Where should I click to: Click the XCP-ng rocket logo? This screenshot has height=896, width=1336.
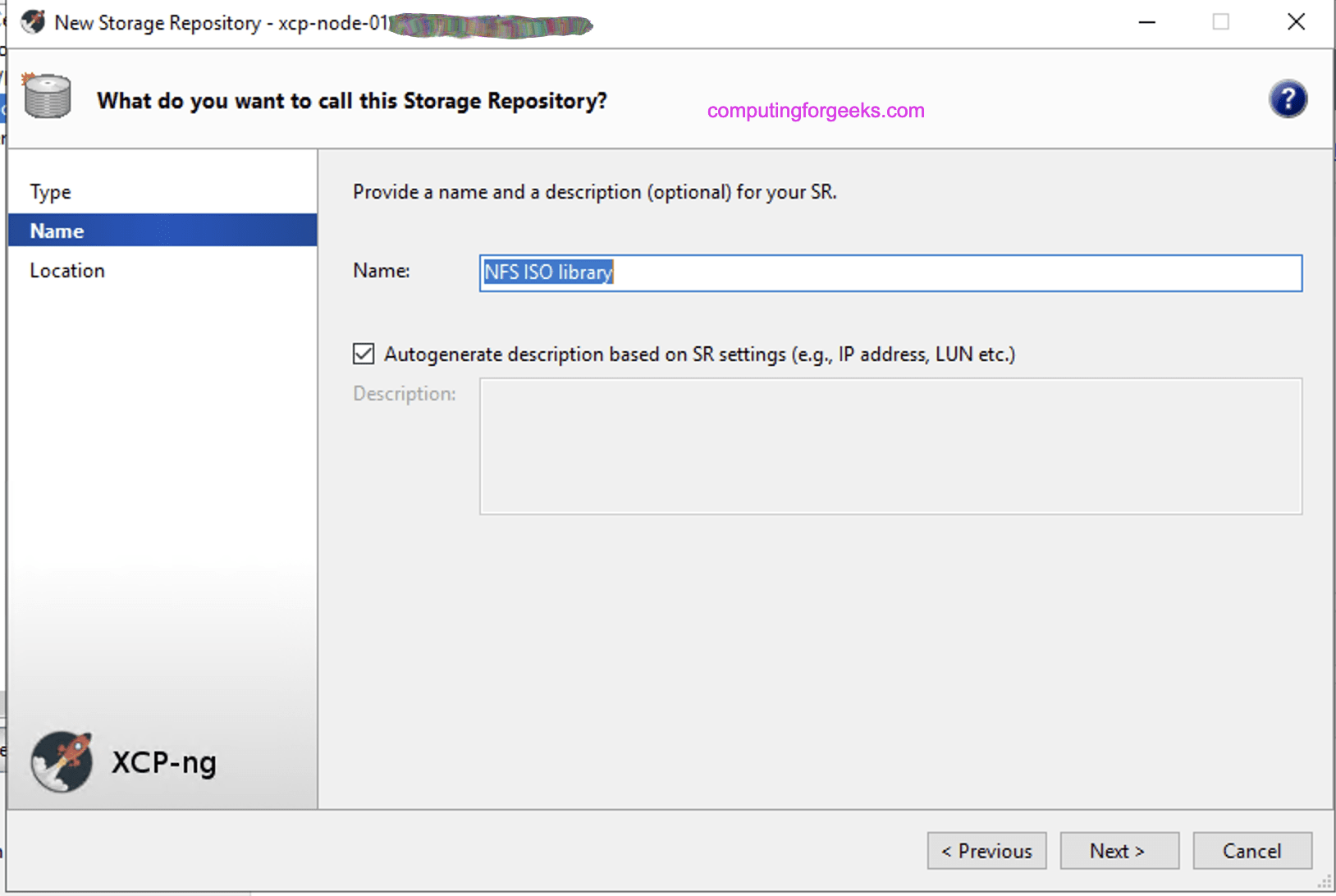pos(62,762)
